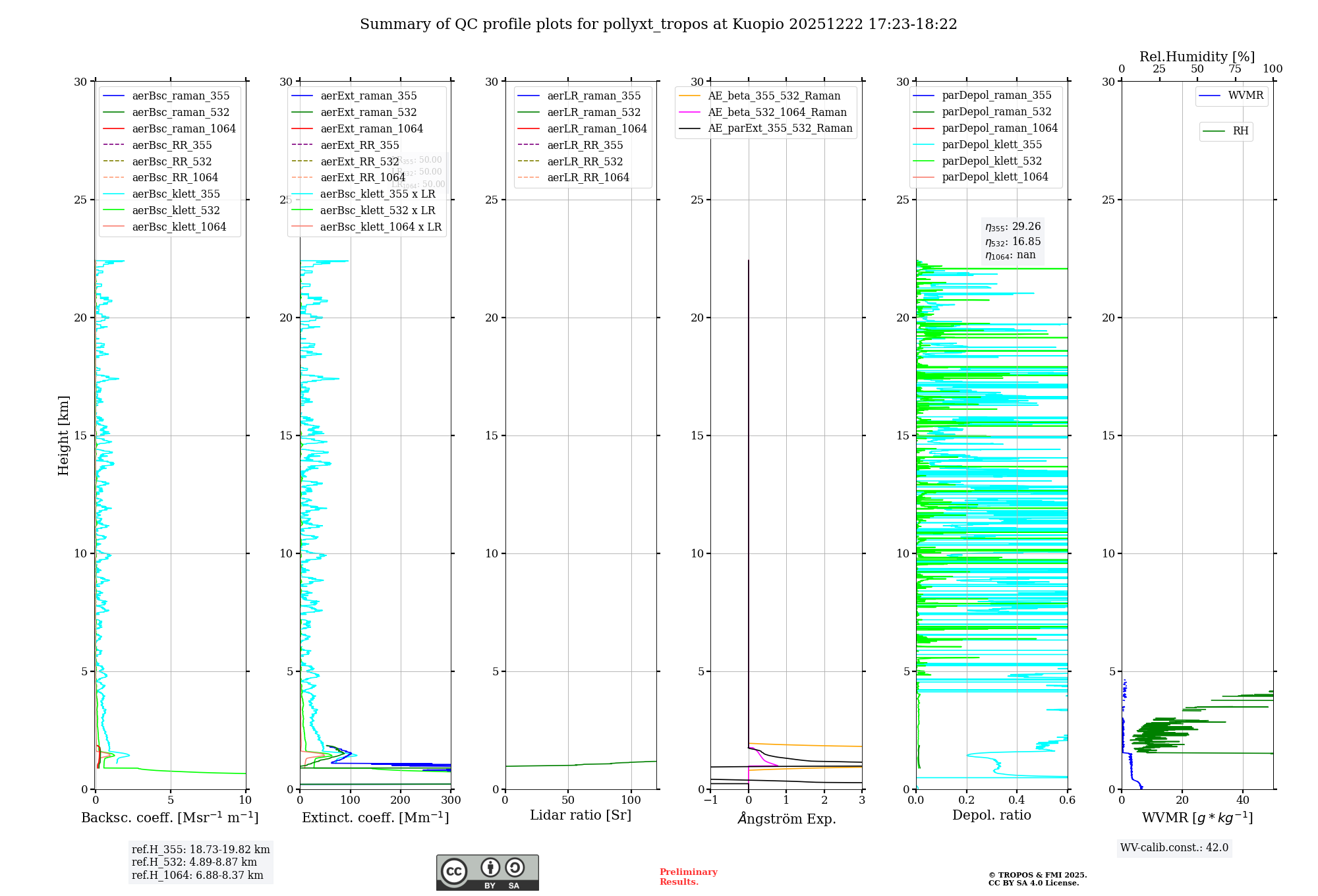The width and height of the screenshot is (1318, 896).
Task: Click the aerLR_RR_532 legend entry
Action: tap(584, 161)
